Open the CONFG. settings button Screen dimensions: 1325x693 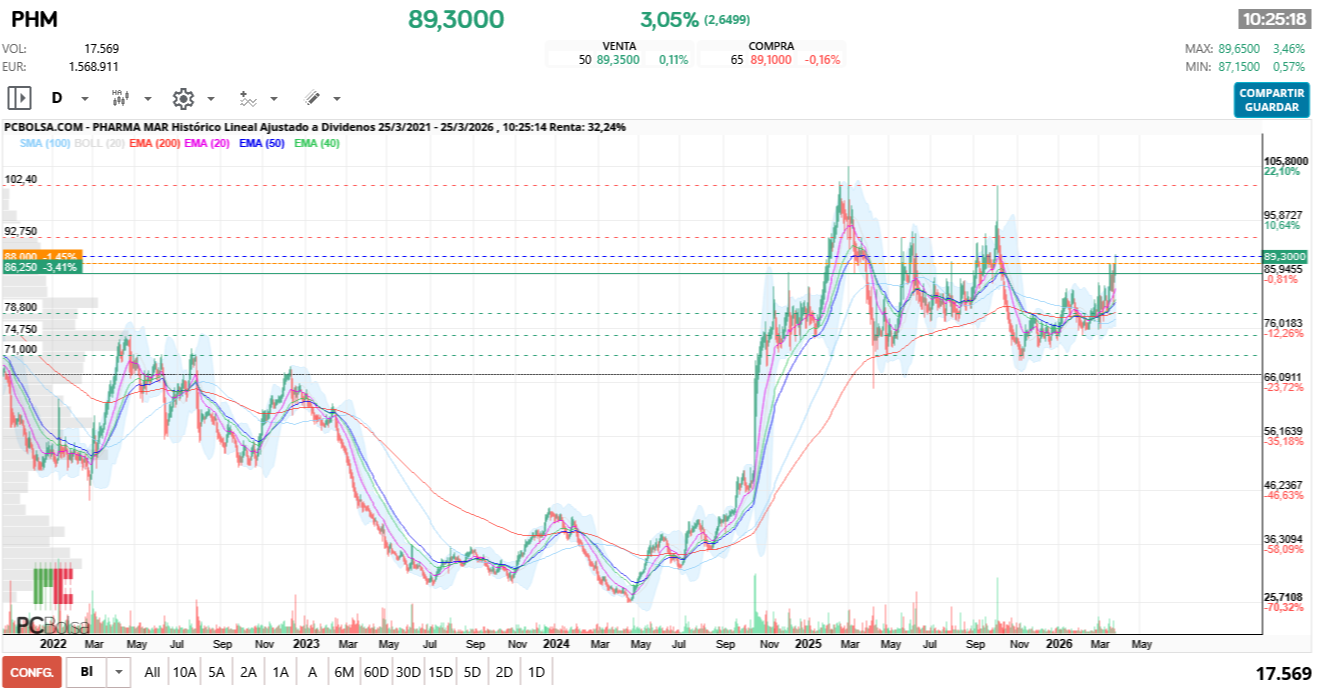30,673
